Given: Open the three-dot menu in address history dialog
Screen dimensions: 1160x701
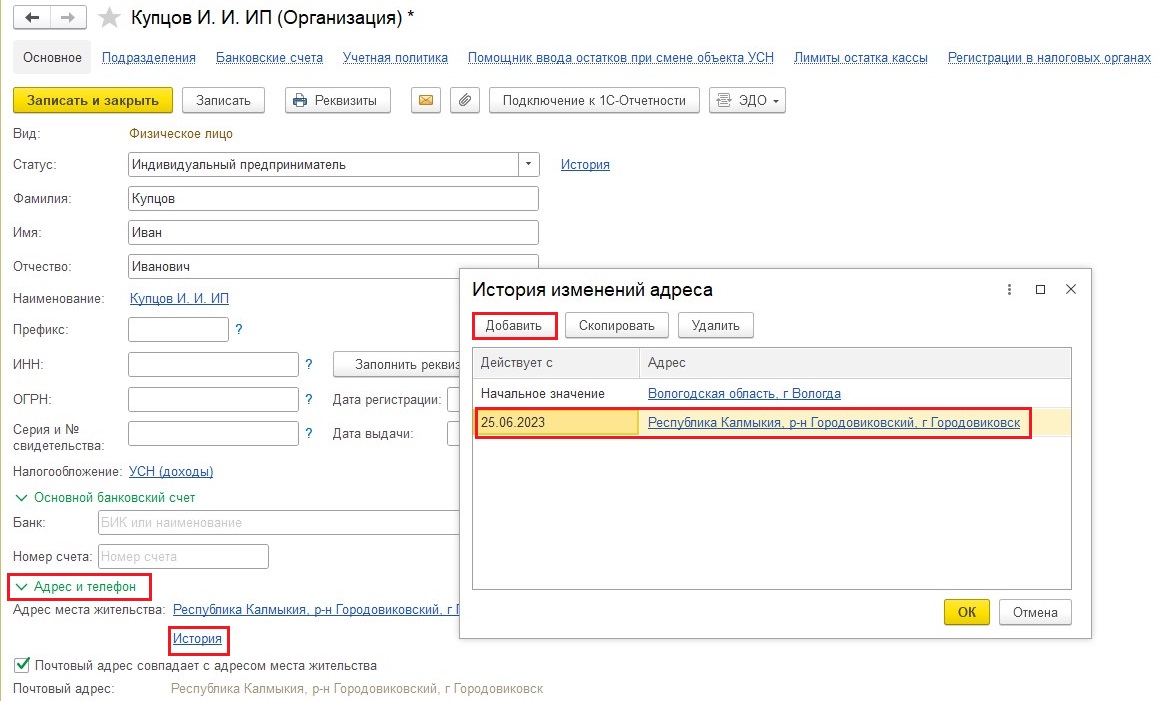Looking at the screenshot, I should [1009, 290].
